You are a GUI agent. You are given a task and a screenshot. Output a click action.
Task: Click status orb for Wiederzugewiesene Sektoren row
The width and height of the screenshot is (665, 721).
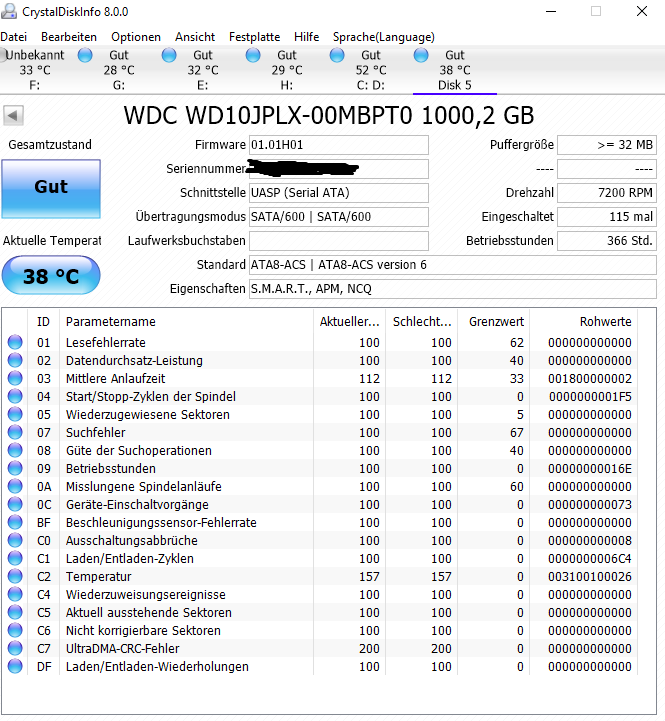click(x=15, y=414)
